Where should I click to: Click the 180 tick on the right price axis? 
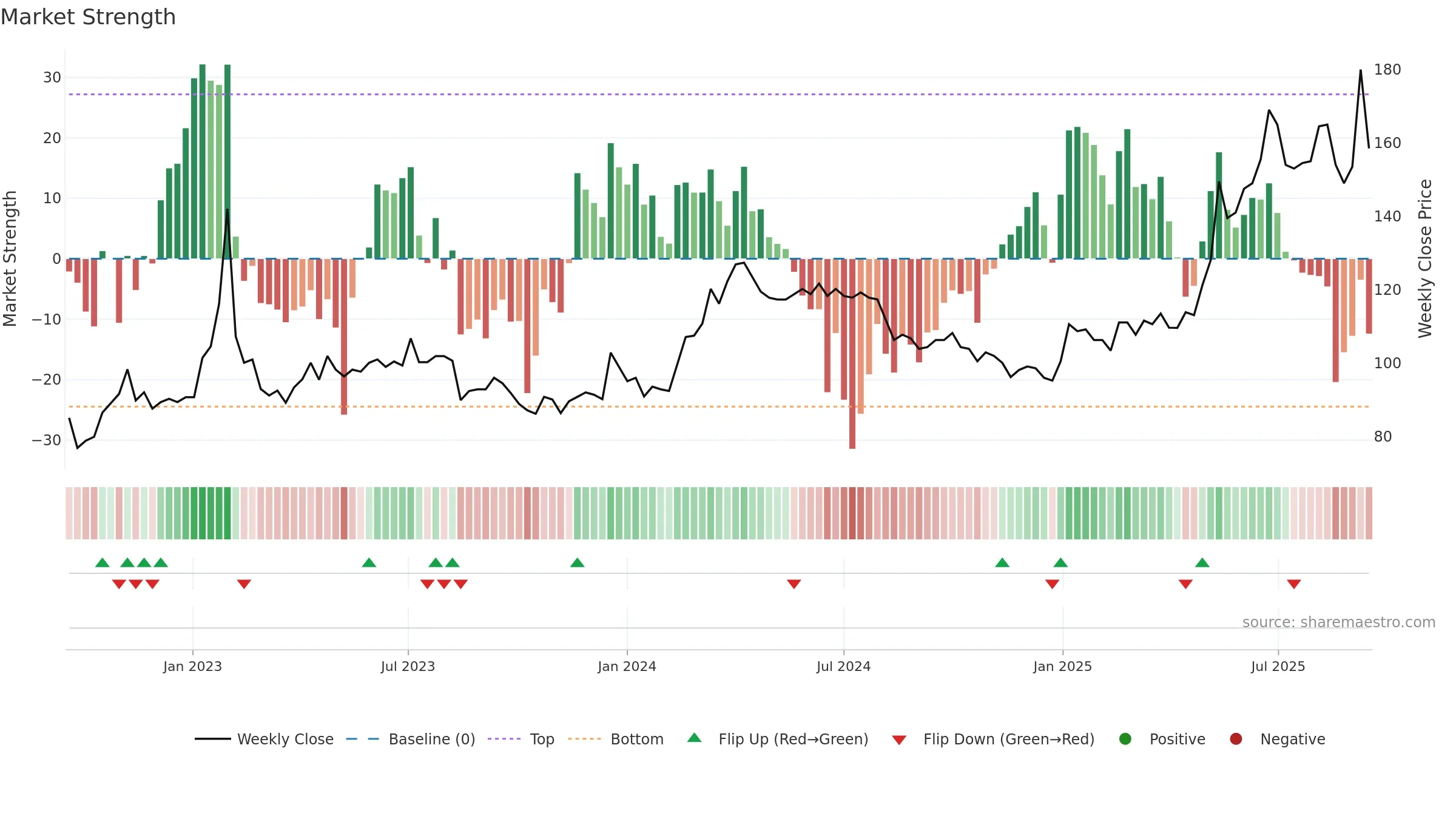click(x=1387, y=70)
